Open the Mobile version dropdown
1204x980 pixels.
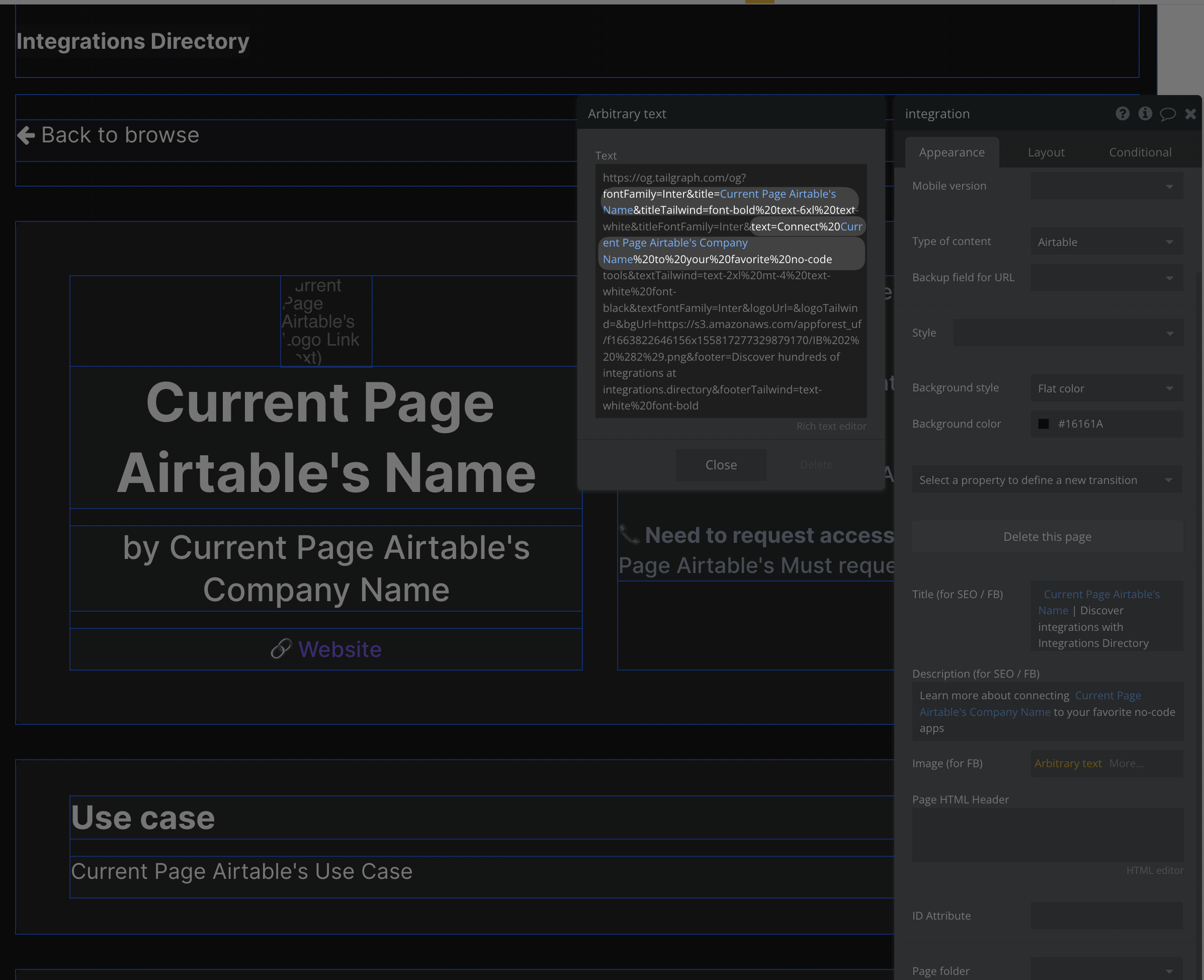click(x=1106, y=186)
